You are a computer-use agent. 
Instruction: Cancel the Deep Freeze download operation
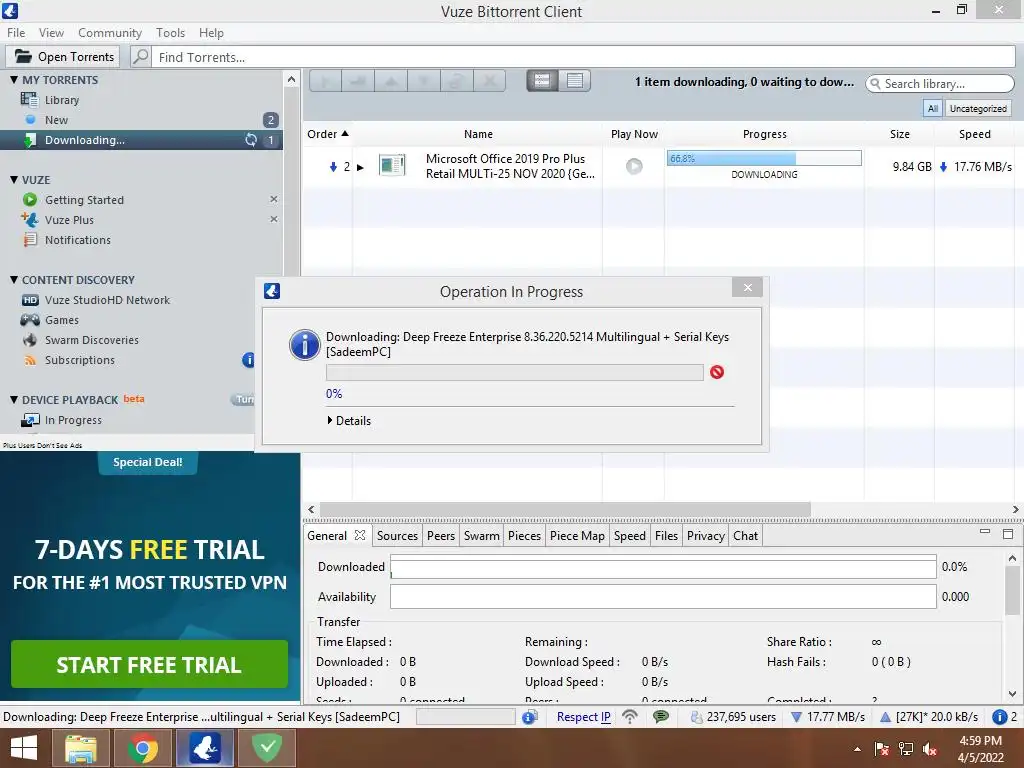click(717, 372)
